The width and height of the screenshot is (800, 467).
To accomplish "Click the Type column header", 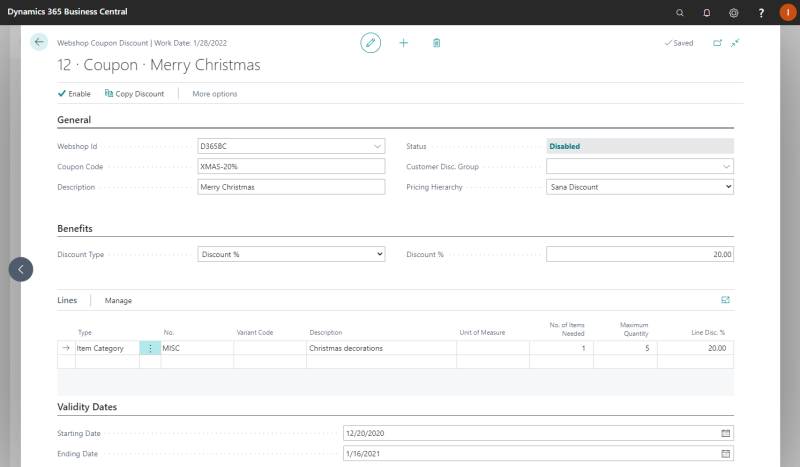I will tap(85, 333).
